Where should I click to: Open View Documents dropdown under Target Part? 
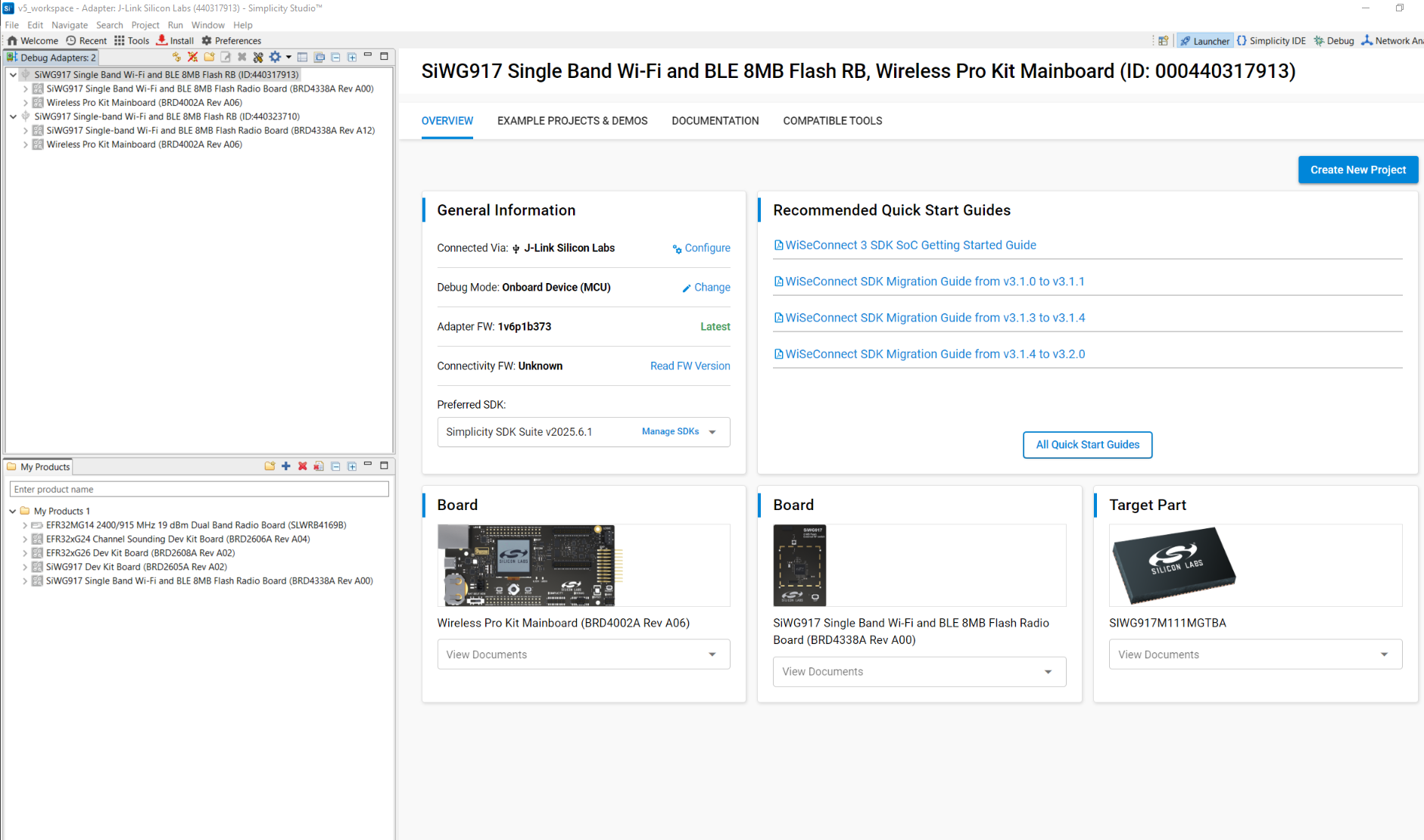(1383, 655)
